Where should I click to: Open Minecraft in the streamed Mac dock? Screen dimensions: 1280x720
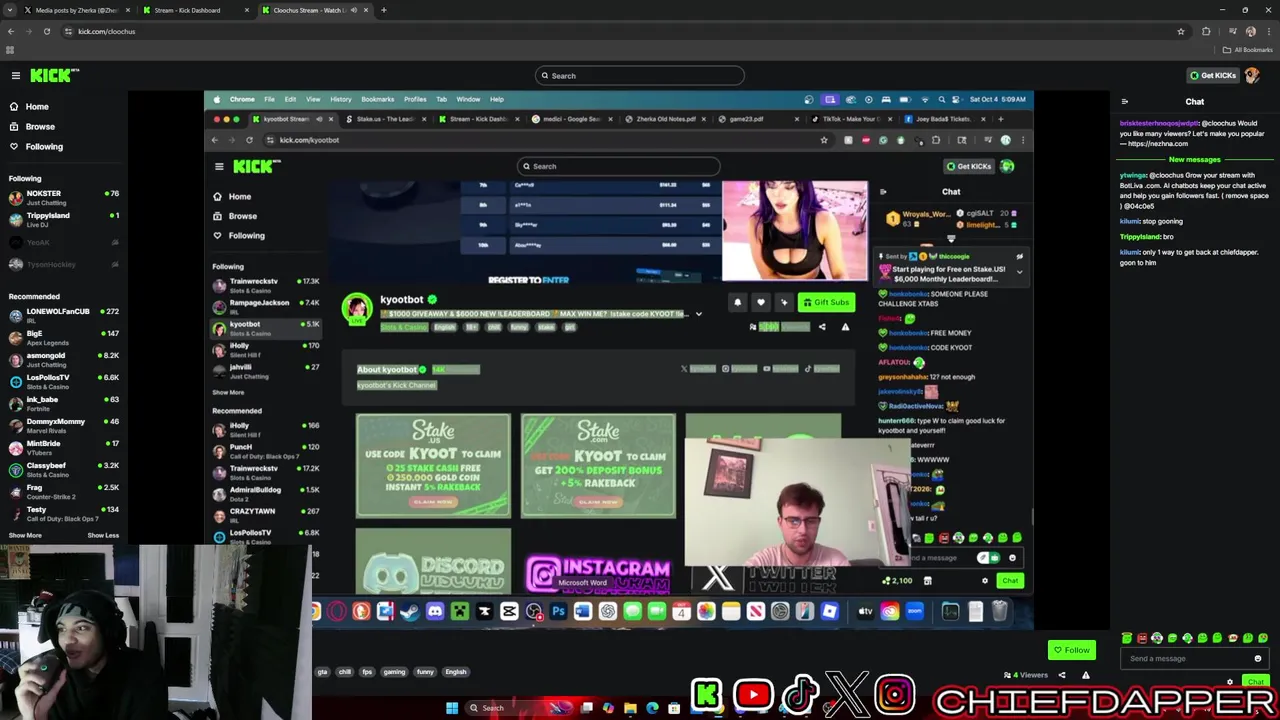459,611
